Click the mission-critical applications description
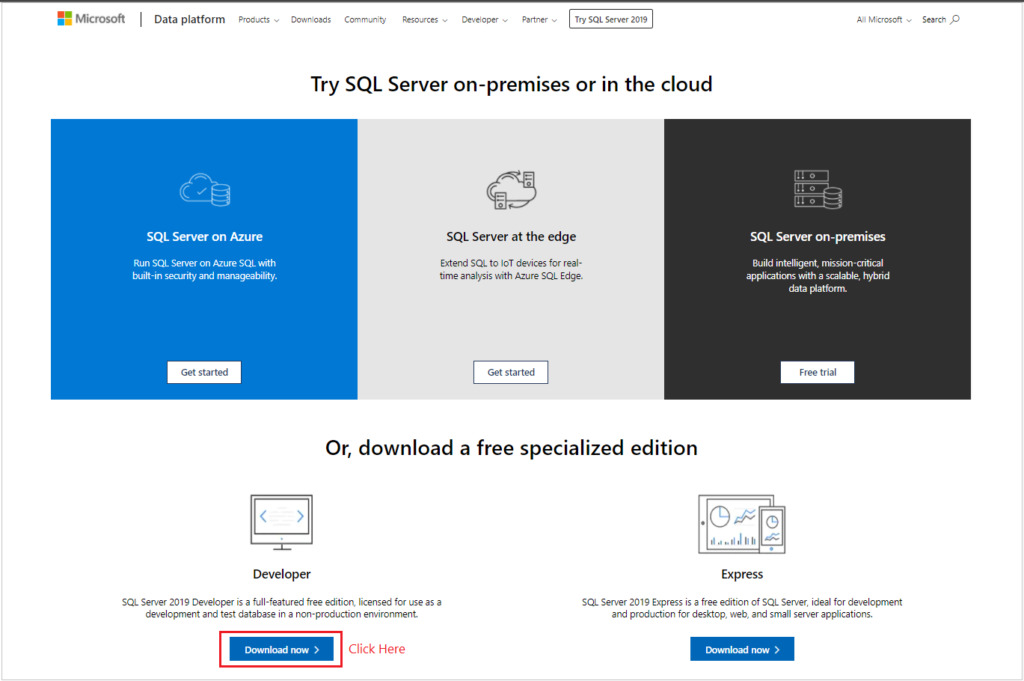Image resolution: width=1024 pixels, height=681 pixels. pyautogui.click(x=818, y=276)
